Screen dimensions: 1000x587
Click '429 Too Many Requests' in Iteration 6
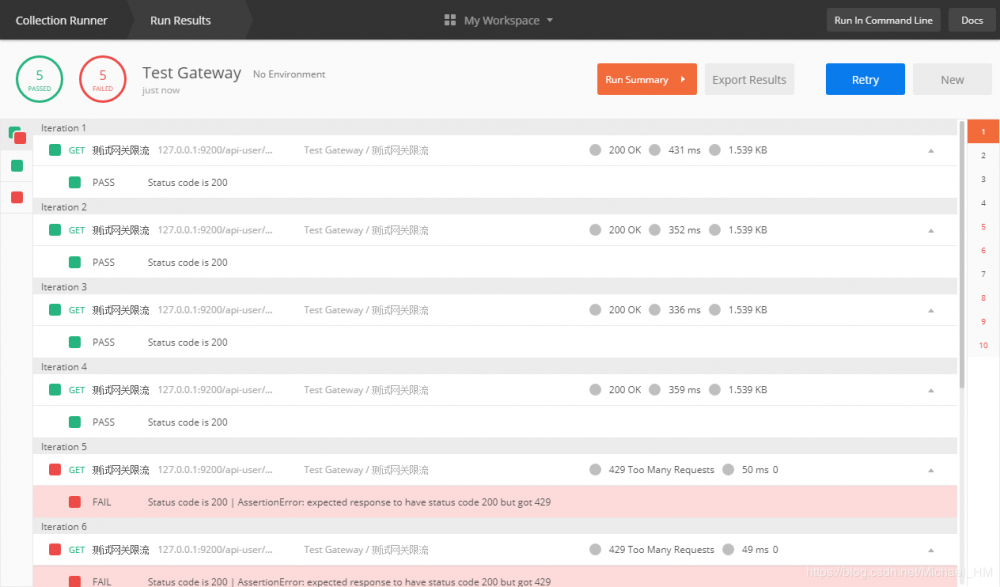(661, 549)
